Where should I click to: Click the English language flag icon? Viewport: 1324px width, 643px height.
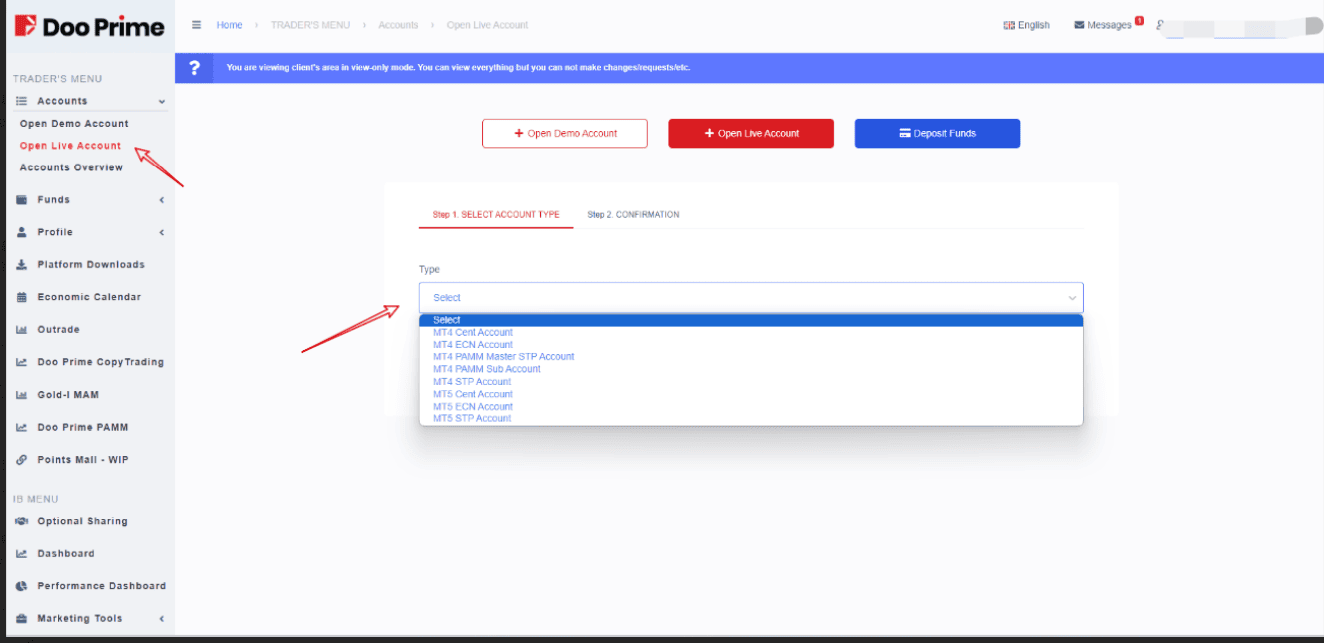point(1009,25)
